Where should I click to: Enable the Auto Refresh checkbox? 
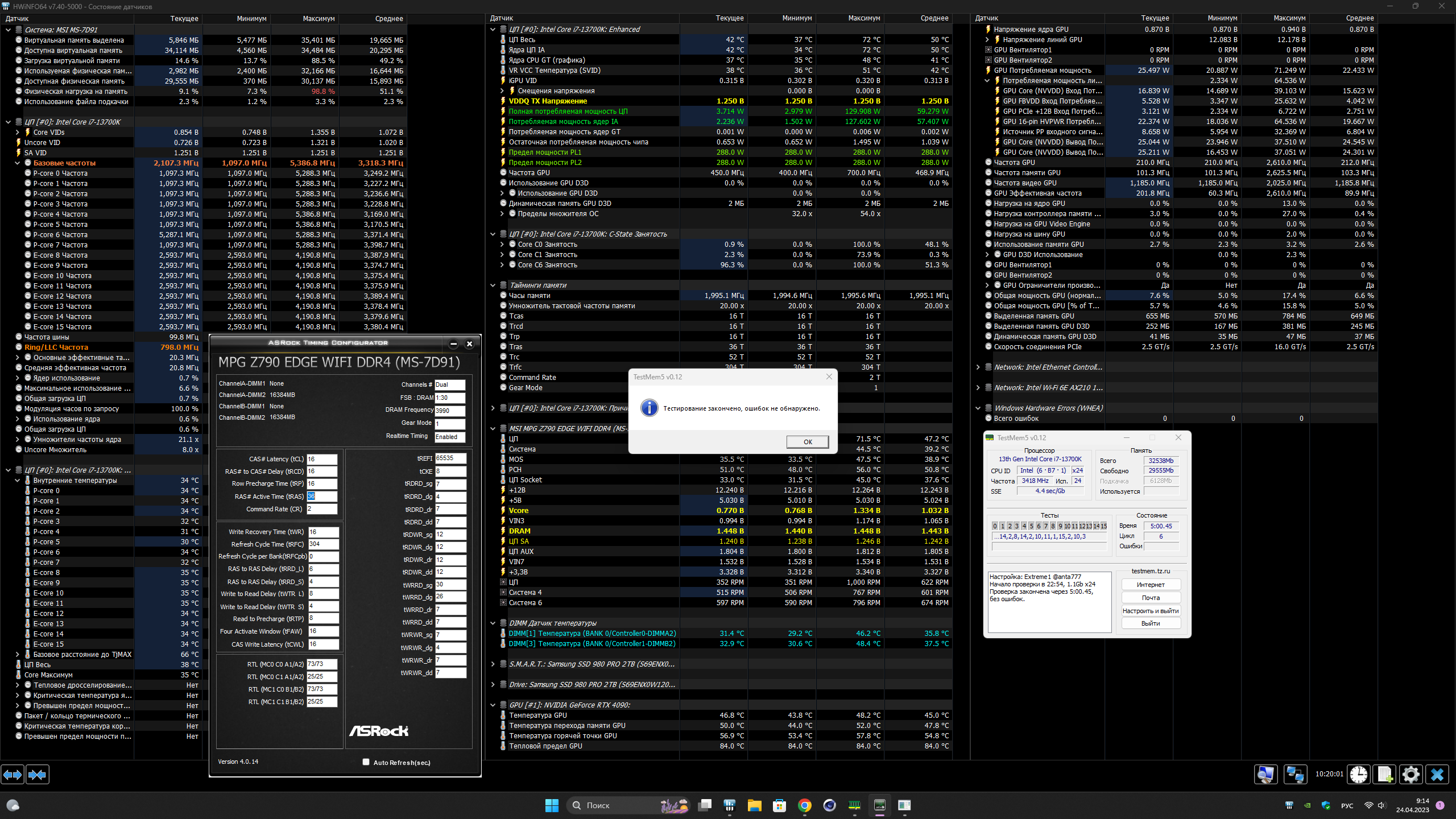[x=366, y=762]
